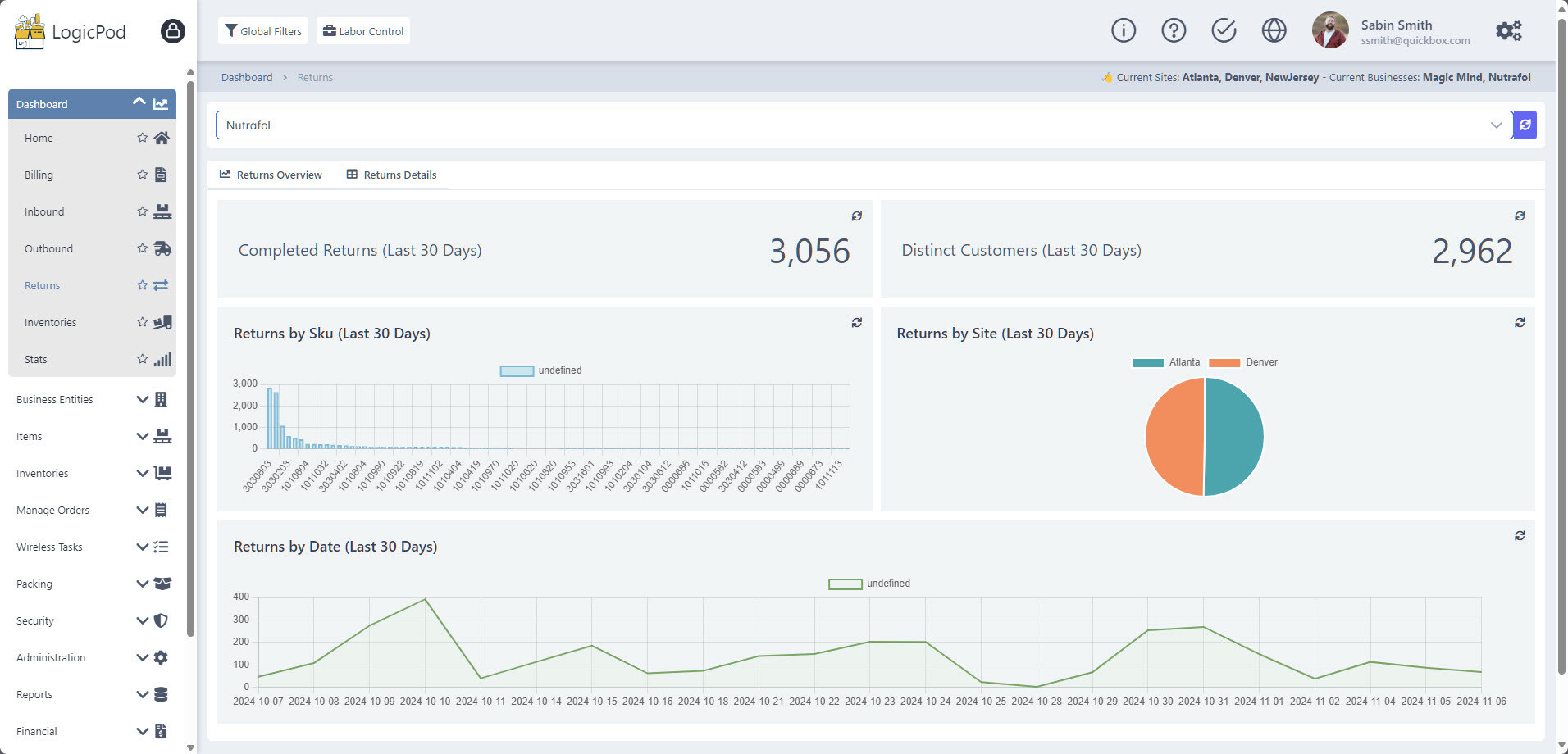Screen dimensions: 1568x754
Task: Click the globe icon in the top bar
Action: point(1274,30)
